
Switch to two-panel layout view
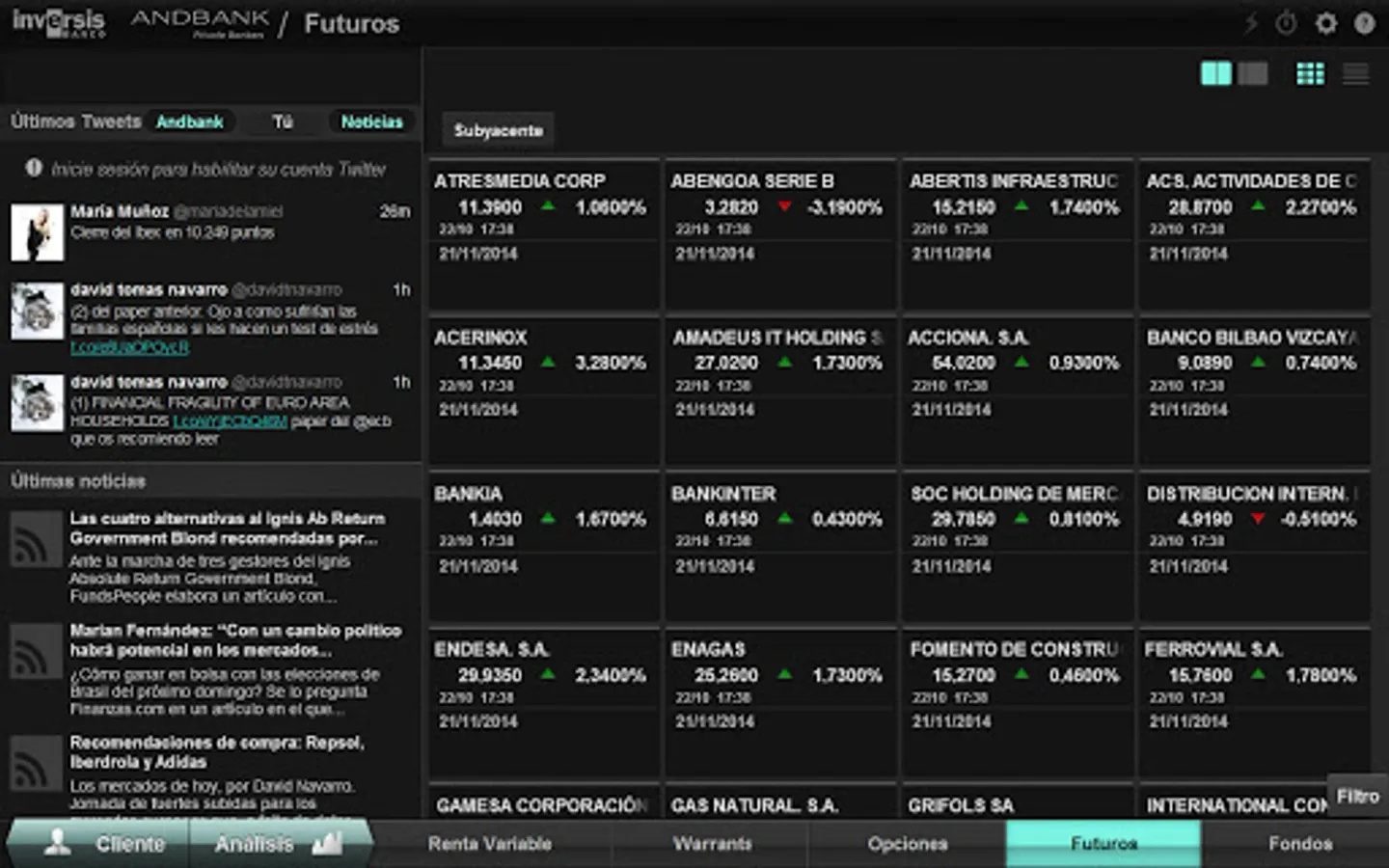pyautogui.click(x=1215, y=73)
